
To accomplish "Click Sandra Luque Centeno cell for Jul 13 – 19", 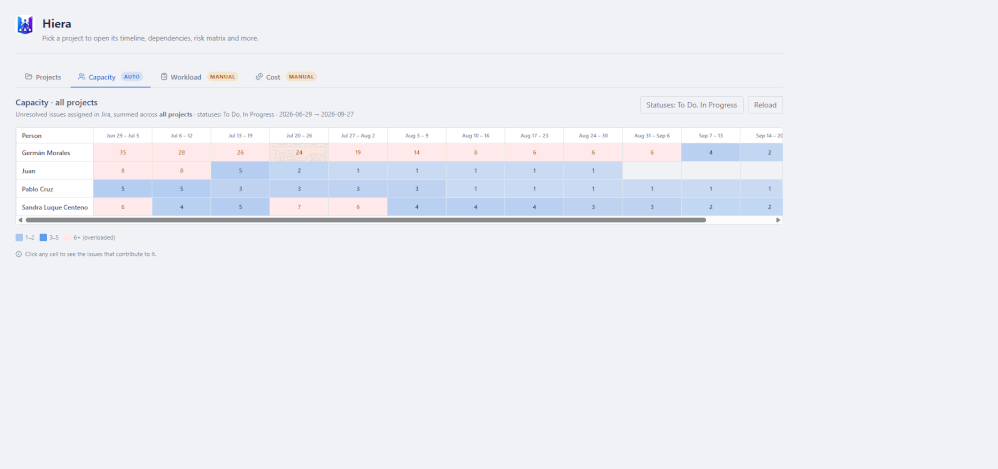I will [x=240, y=207].
